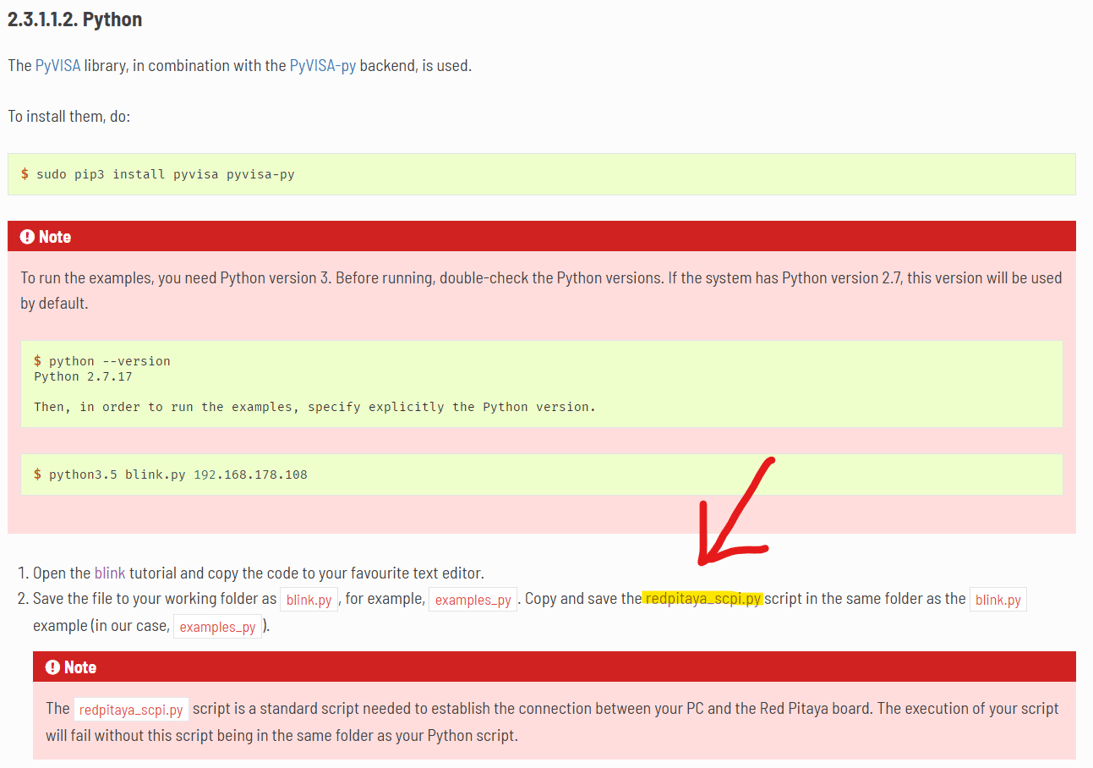Image resolution: width=1093 pixels, height=768 pixels.
Task: Open the PyVISA library link
Action: click(x=58, y=66)
